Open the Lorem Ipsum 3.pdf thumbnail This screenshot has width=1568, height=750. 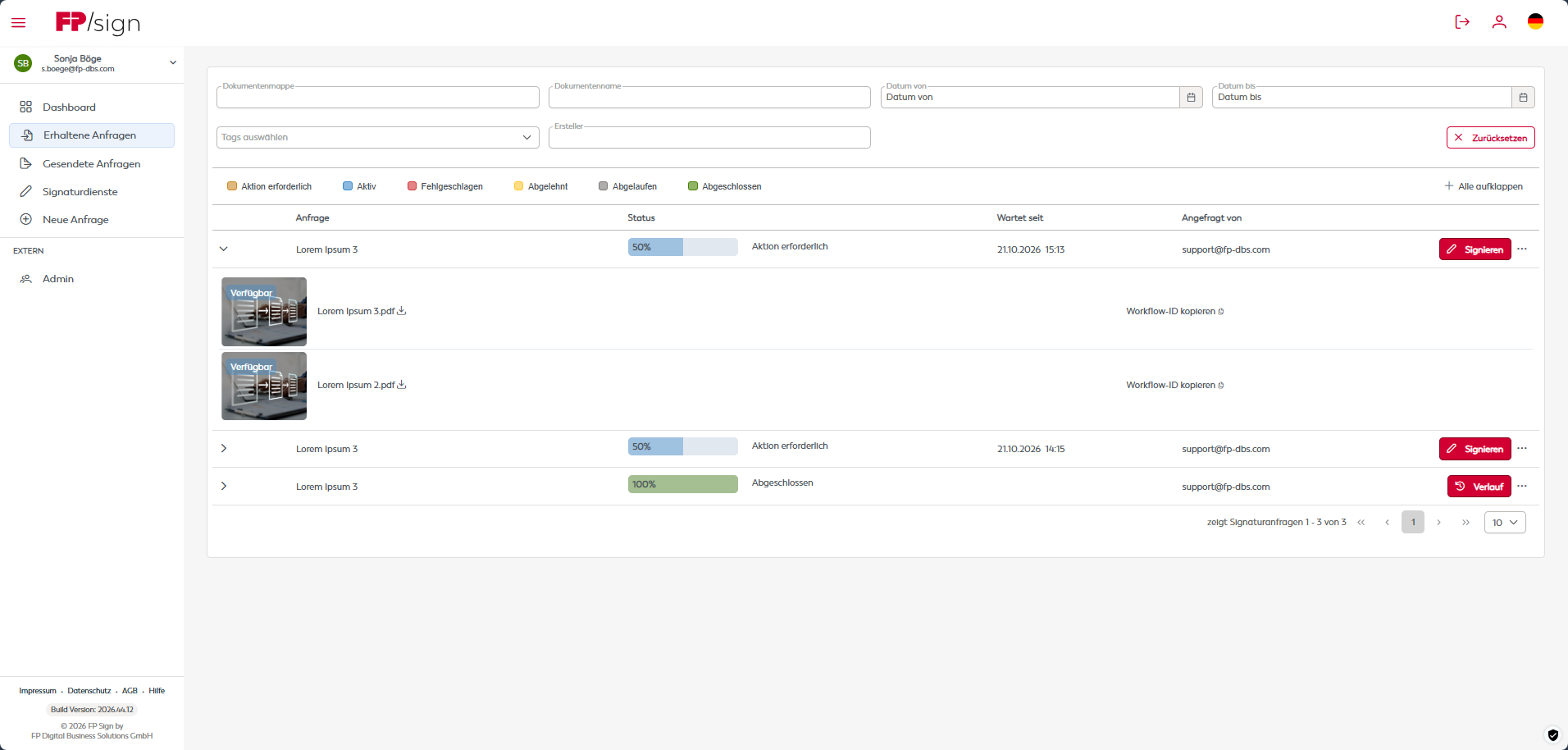point(264,311)
